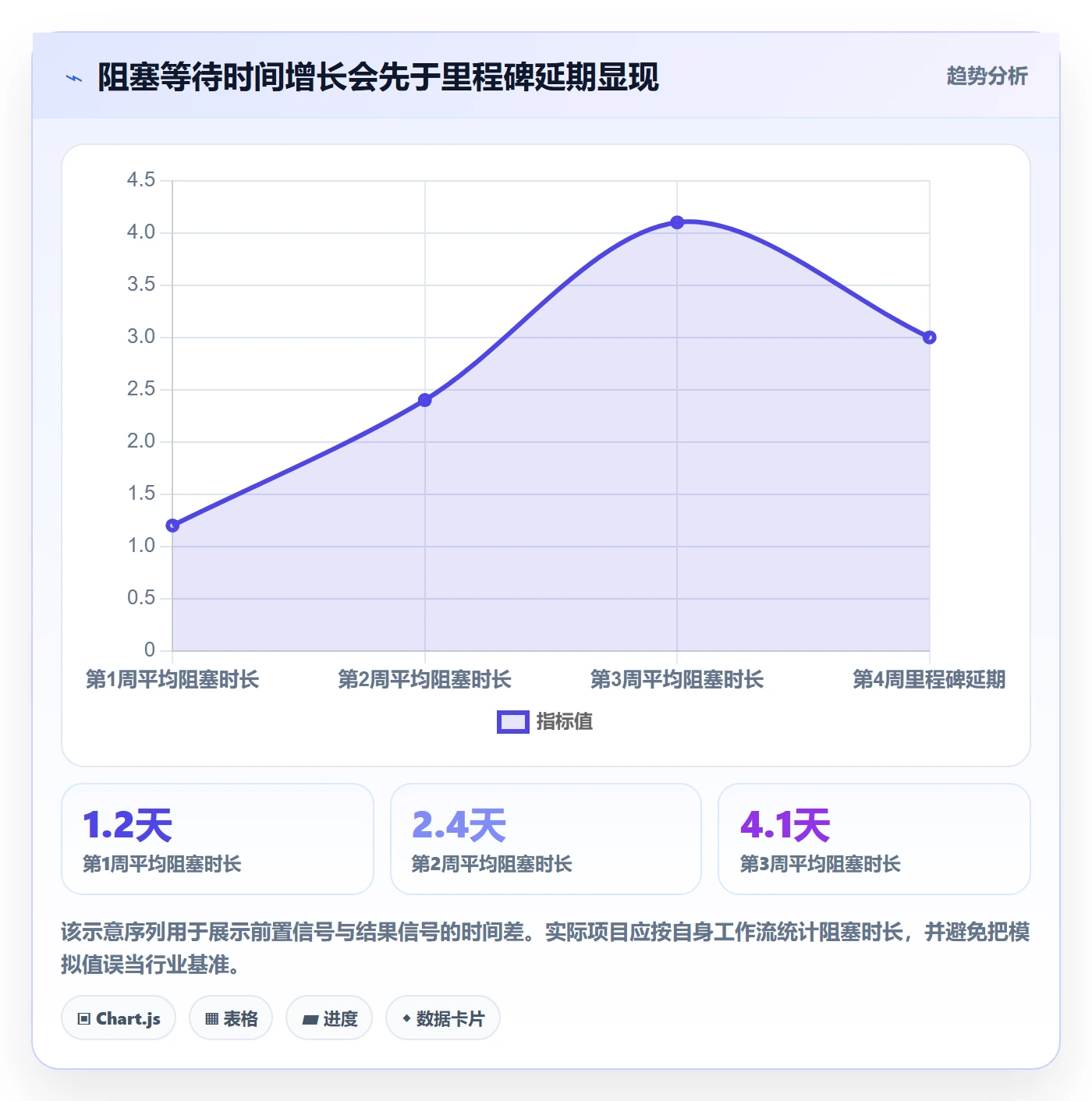Click the 0.5 y-axis tick label
The image size is (1092, 1101).
(x=141, y=598)
